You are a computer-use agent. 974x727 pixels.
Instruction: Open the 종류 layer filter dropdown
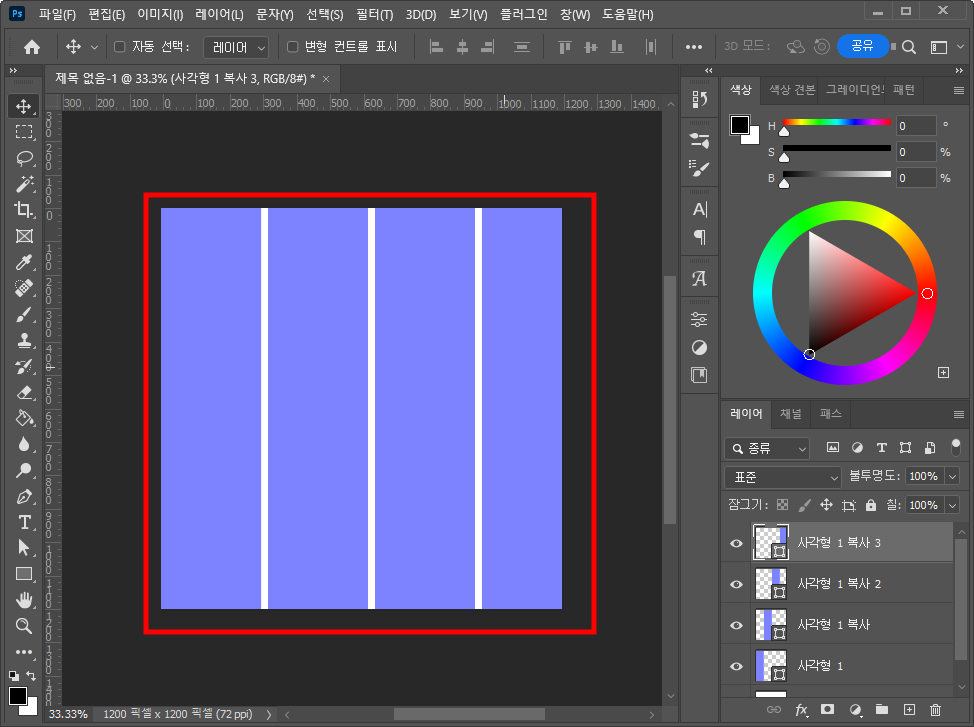coord(767,448)
